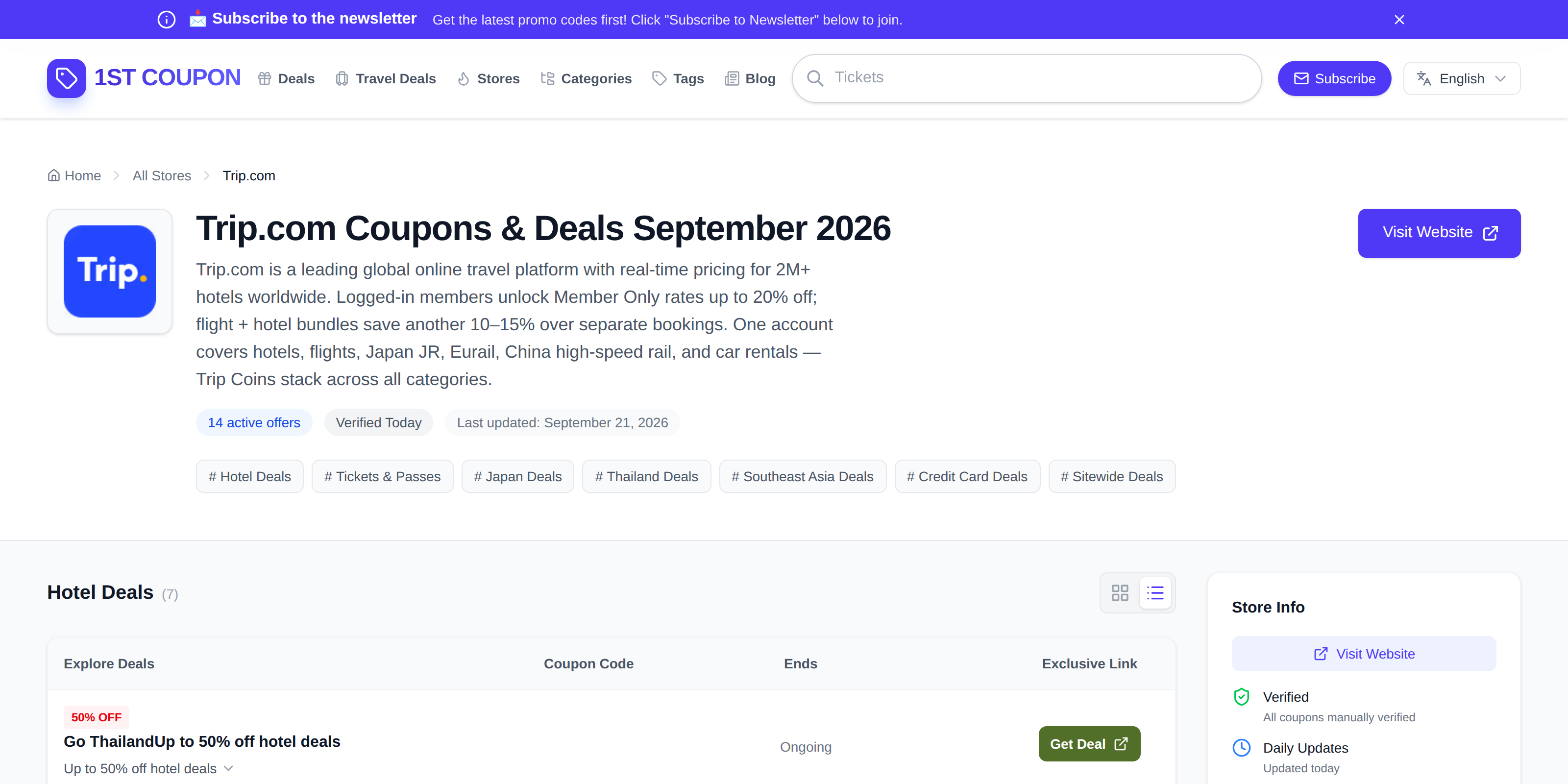Switch to grid view layout
Screen dimensions: 1568x784
pyautogui.click(x=1120, y=593)
